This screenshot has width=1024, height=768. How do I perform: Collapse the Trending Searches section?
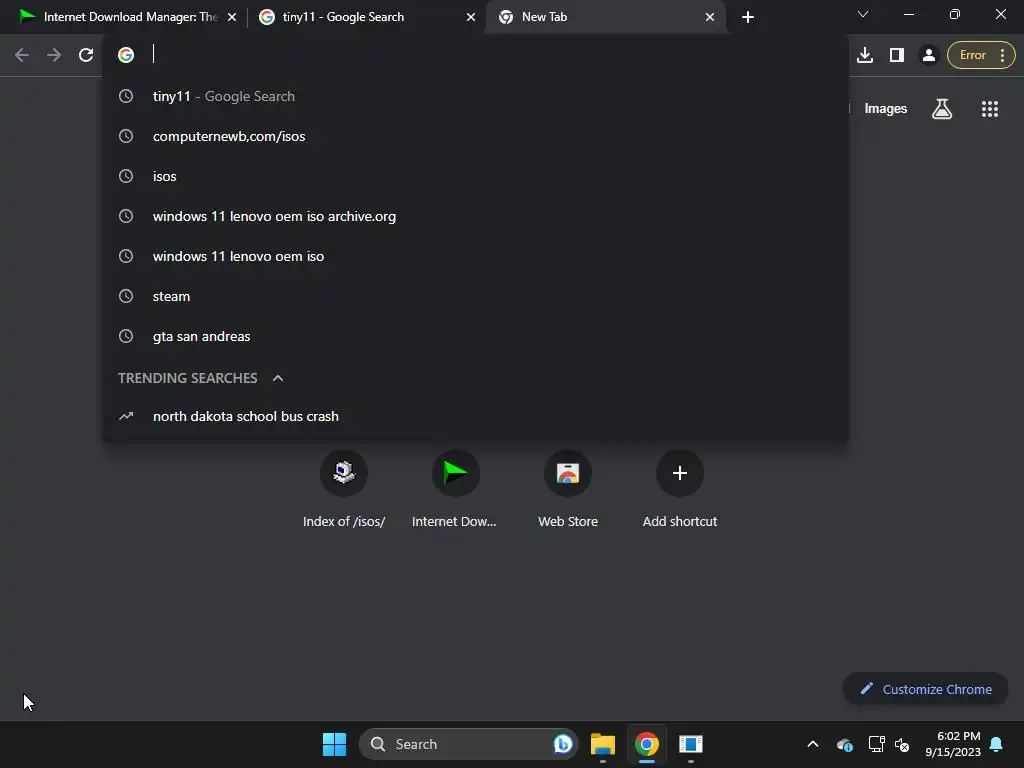click(278, 378)
